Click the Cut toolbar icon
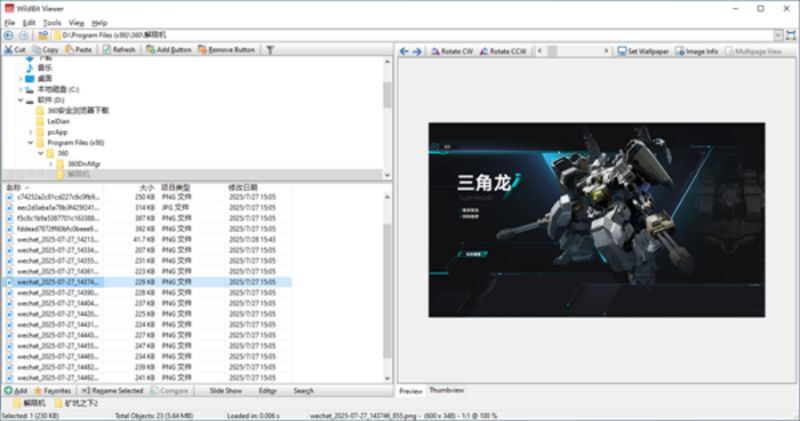Image resolution: width=800 pixels, height=421 pixels. (x=9, y=49)
